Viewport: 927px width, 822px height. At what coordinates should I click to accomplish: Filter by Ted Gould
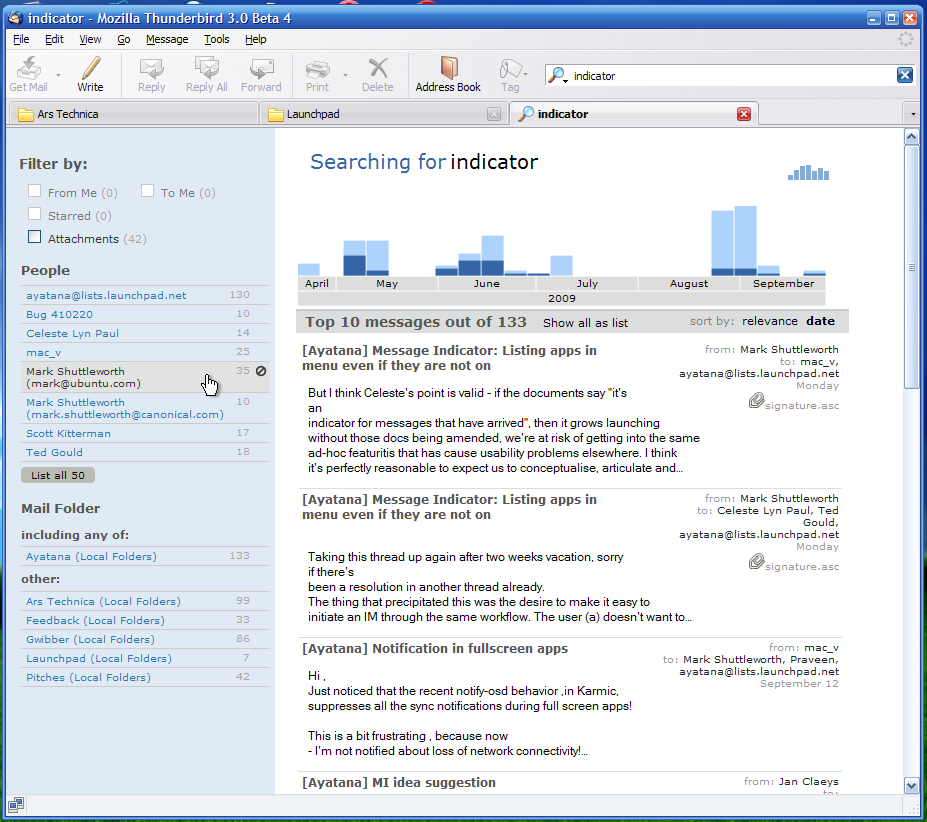[x=144, y=452]
